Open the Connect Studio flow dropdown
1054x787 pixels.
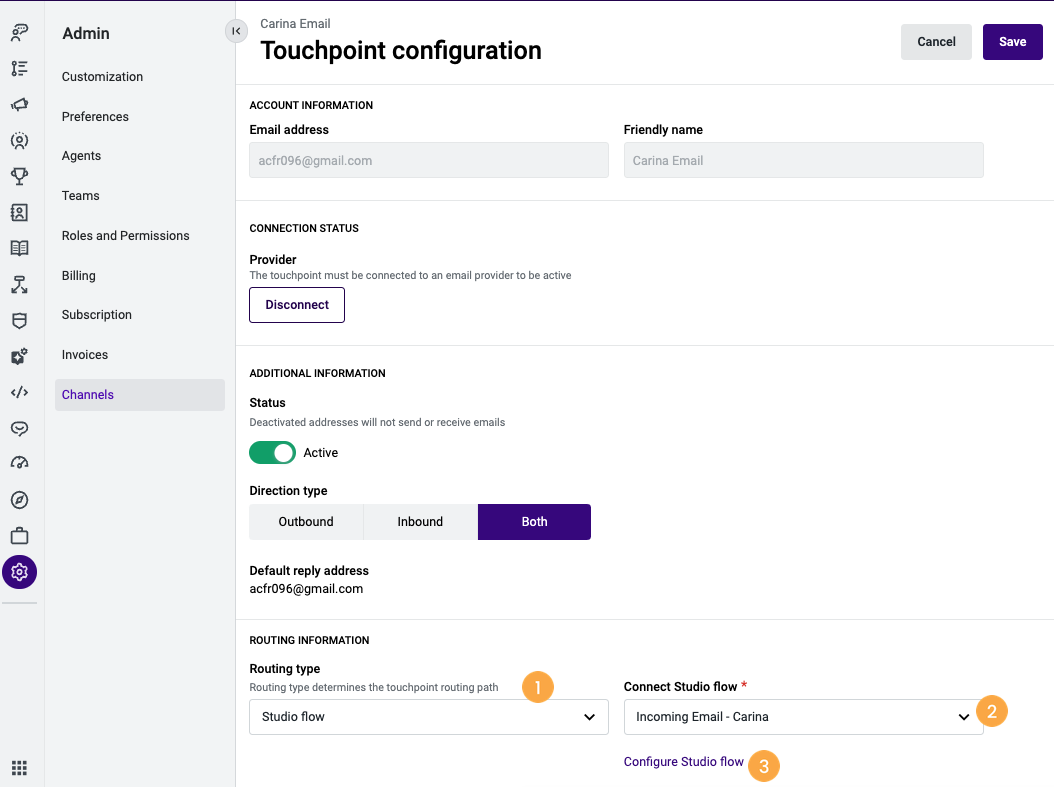click(x=803, y=716)
